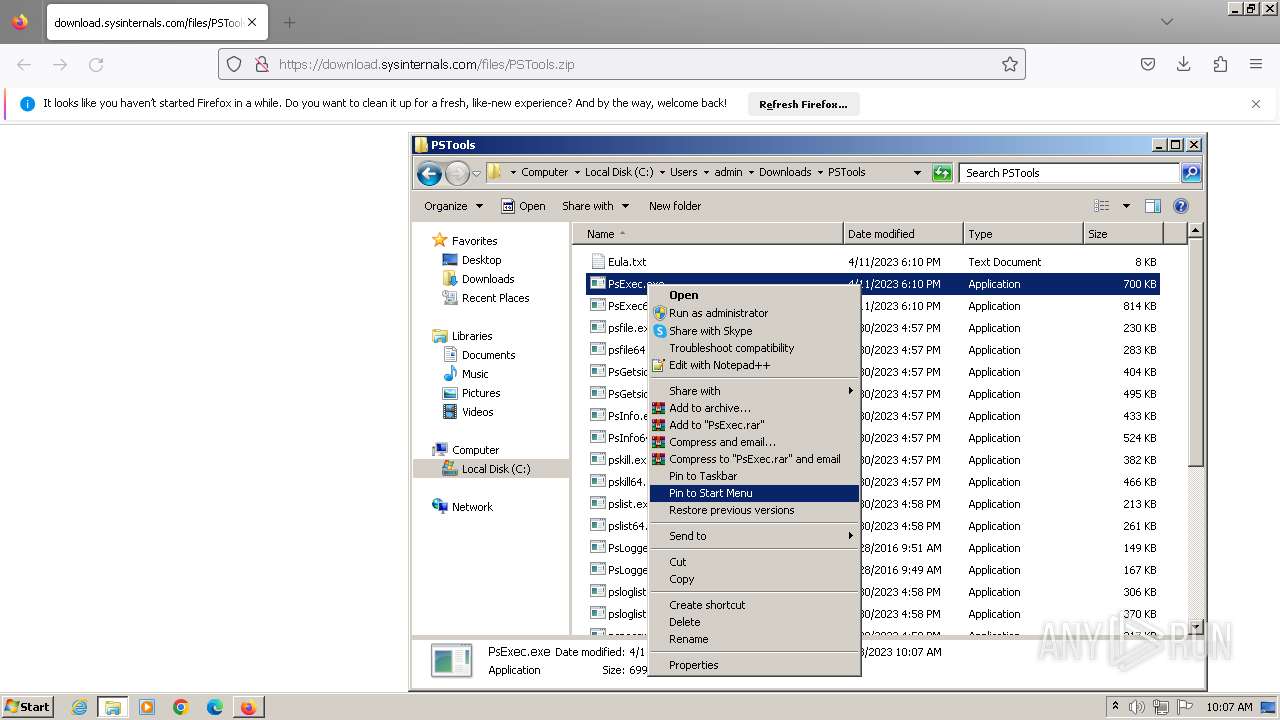This screenshot has width=1280, height=720.
Task: Open Properties from context menu
Action: pyautogui.click(x=754, y=665)
